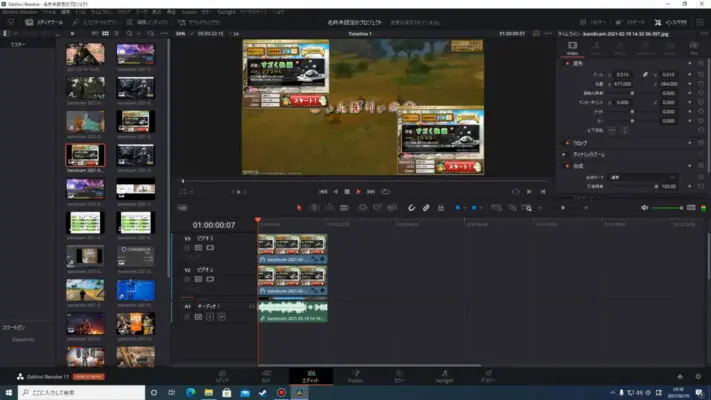Switch to the Fusion page tab

tap(356, 376)
